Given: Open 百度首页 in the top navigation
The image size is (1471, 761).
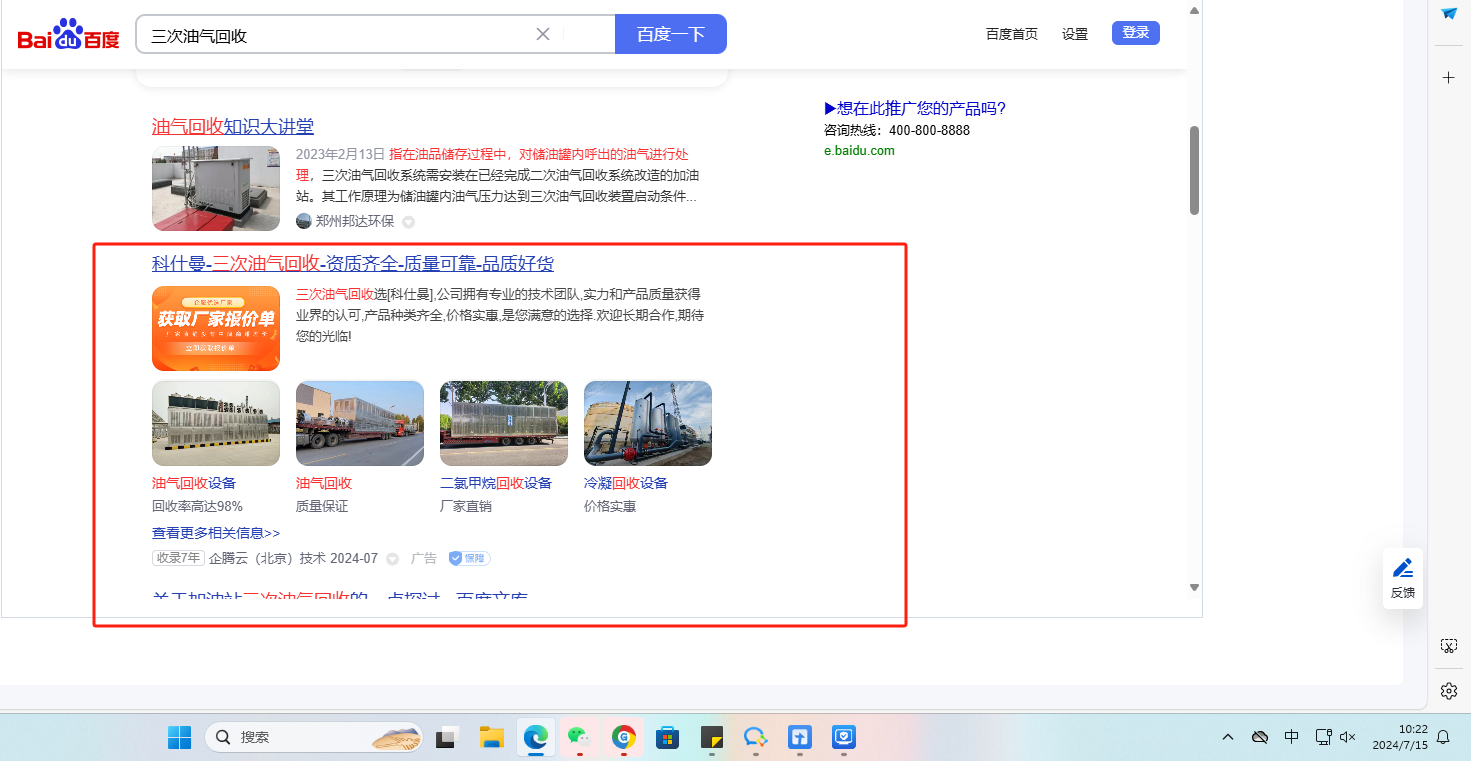Looking at the screenshot, I should [1011, 34].
